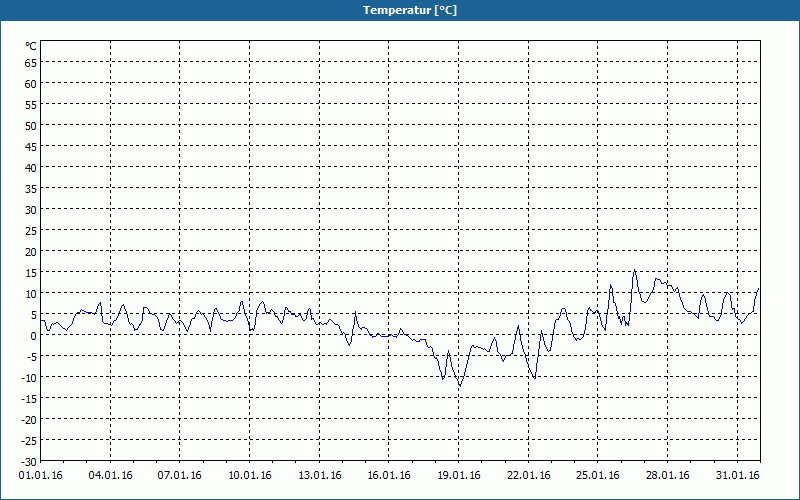Click the lowest temperature dip near 19.01.16

click(460, 386)
